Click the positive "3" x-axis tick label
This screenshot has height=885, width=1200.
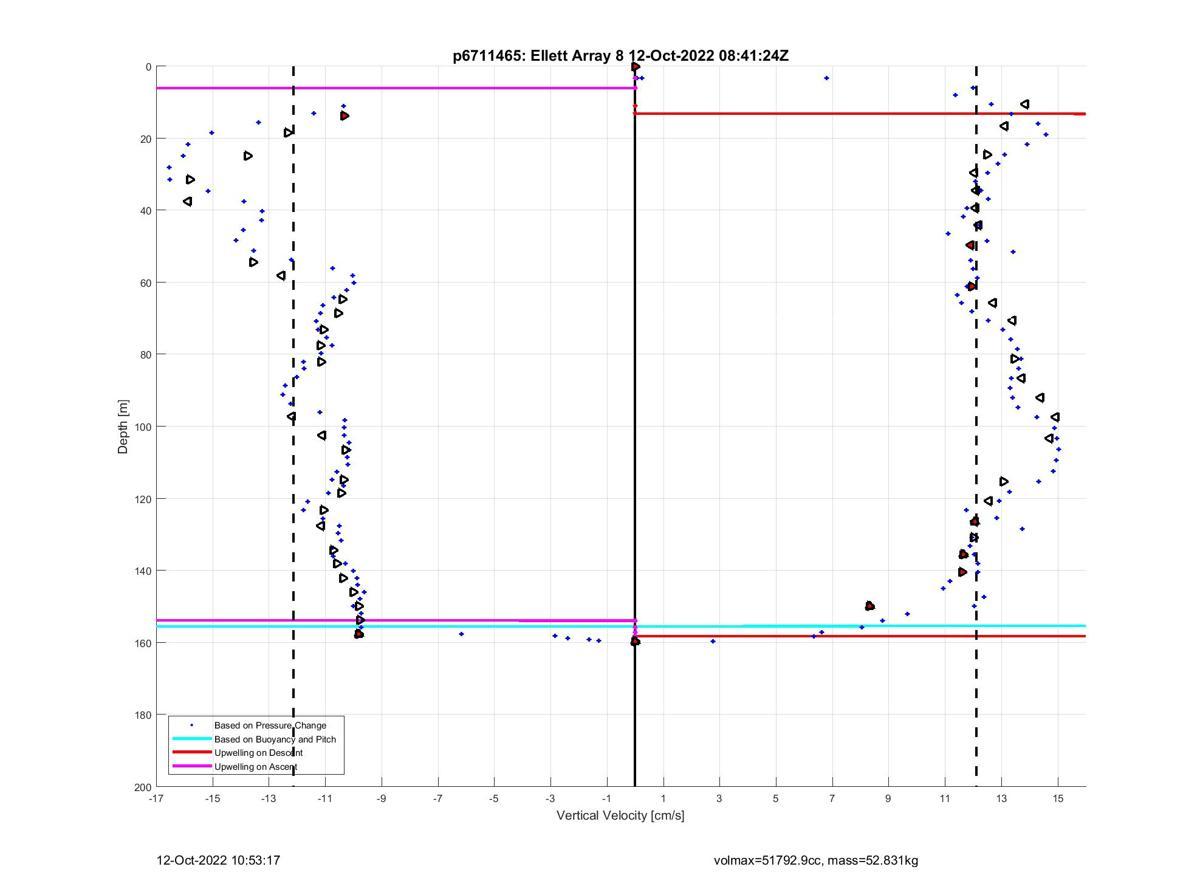click(x=719, y=798)
